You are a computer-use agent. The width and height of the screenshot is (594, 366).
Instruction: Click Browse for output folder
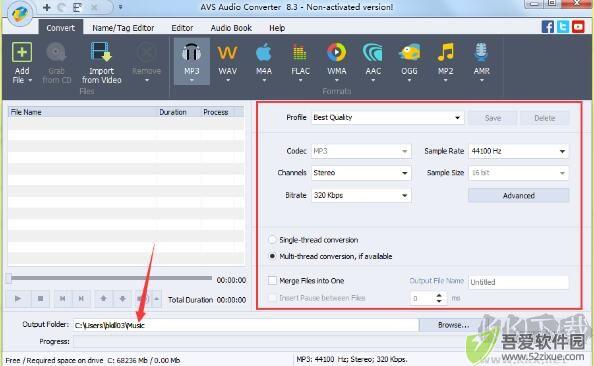click(453, 325)
